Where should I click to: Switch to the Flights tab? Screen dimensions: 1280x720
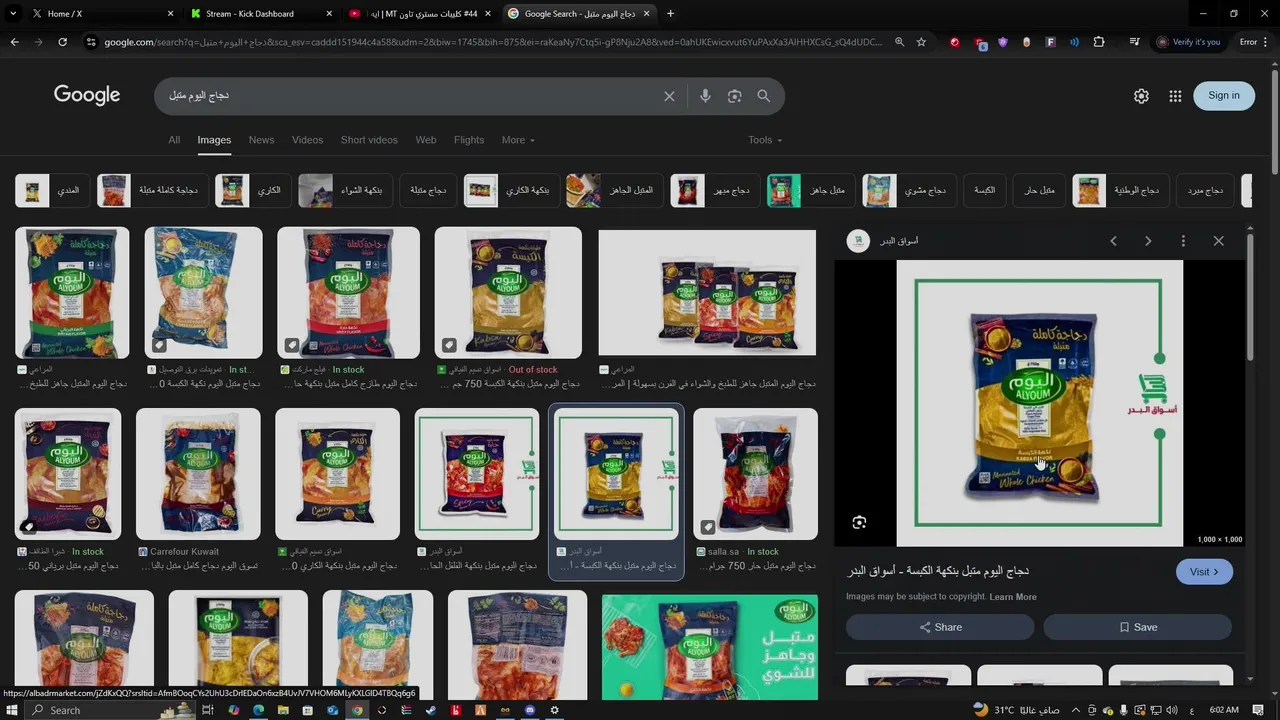[x=469, y=140]
